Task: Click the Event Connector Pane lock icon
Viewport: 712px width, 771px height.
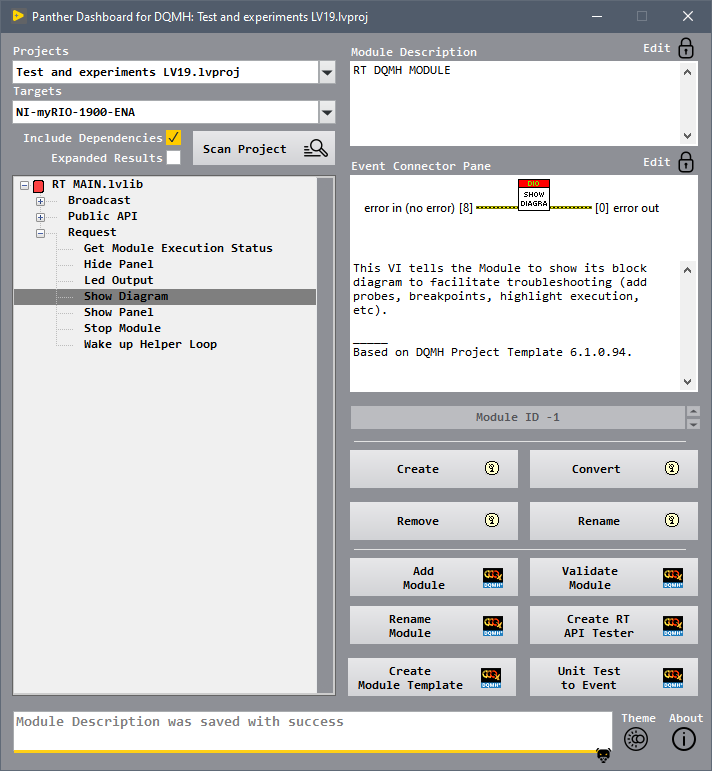Action: click(685, 162)
